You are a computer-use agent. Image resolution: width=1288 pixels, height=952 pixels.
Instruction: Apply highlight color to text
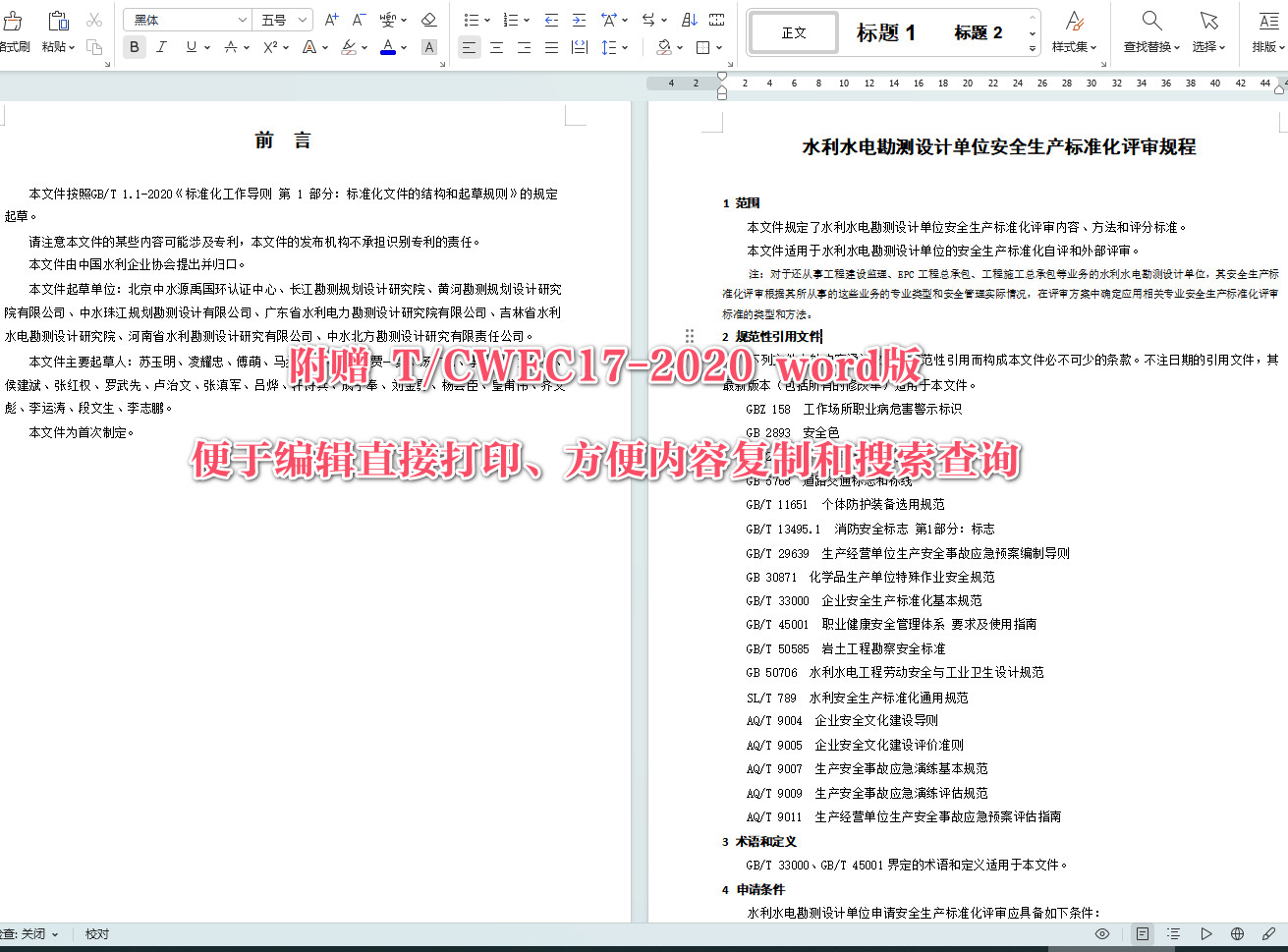[x=348, y=46]
